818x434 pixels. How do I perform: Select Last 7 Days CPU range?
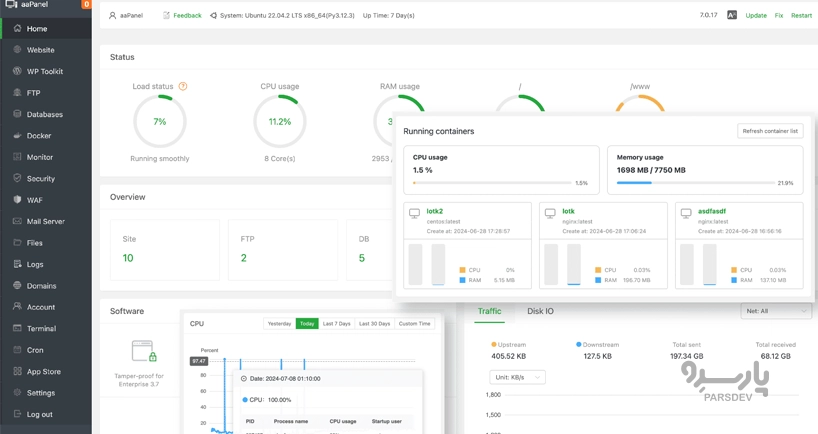tap(336, 324)
